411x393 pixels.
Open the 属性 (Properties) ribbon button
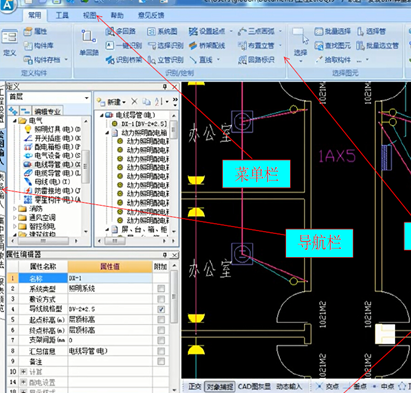pyautogui.click(x=35, y=31)
